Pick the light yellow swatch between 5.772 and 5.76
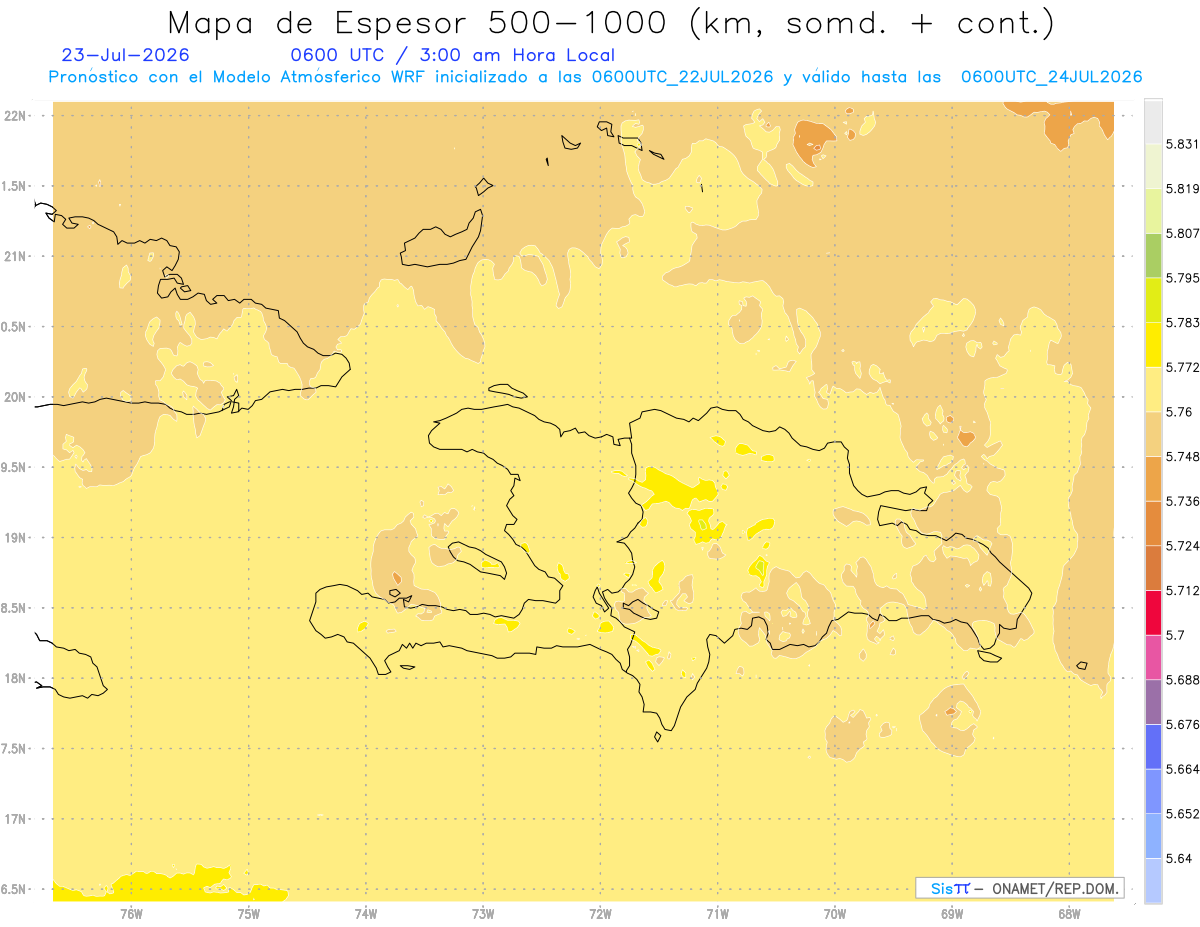Screen dimensions: 1200x927 [x=1153, y=390]
